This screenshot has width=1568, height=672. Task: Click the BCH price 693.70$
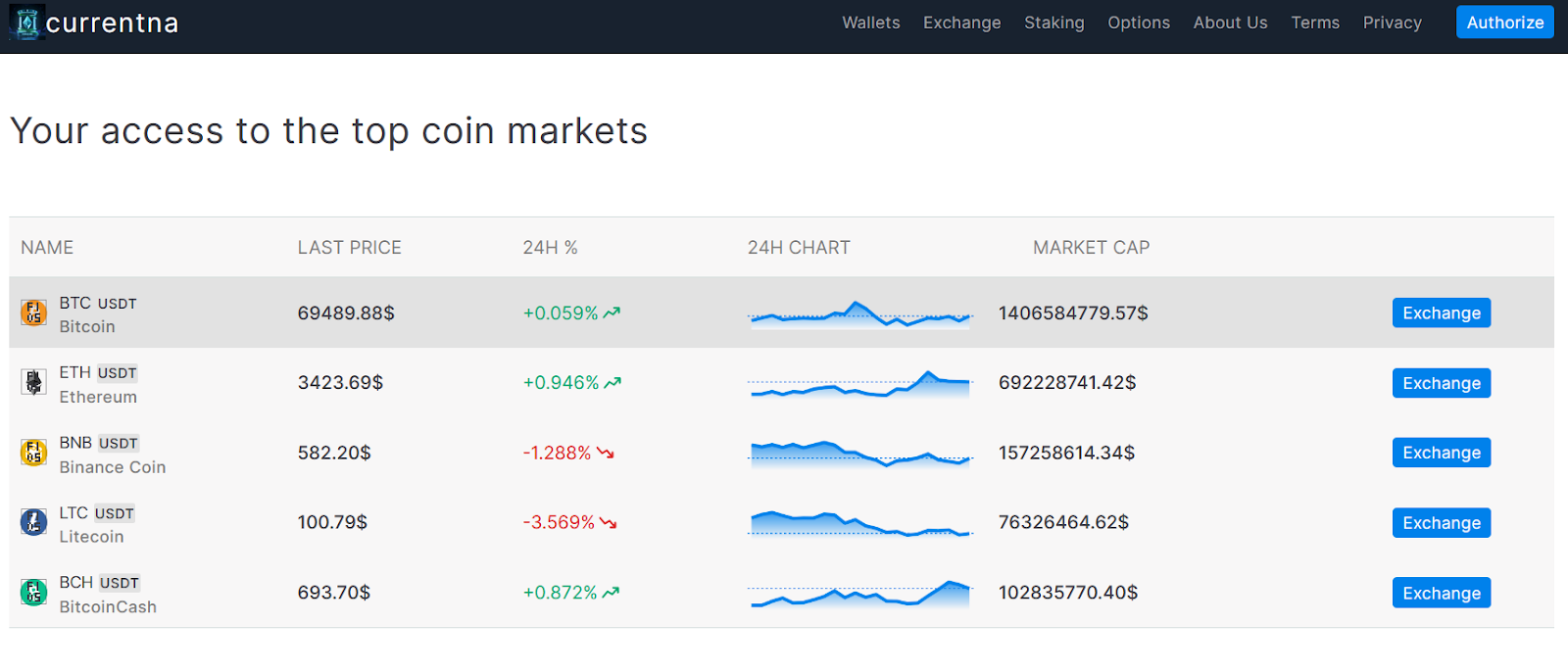[334, 593]
